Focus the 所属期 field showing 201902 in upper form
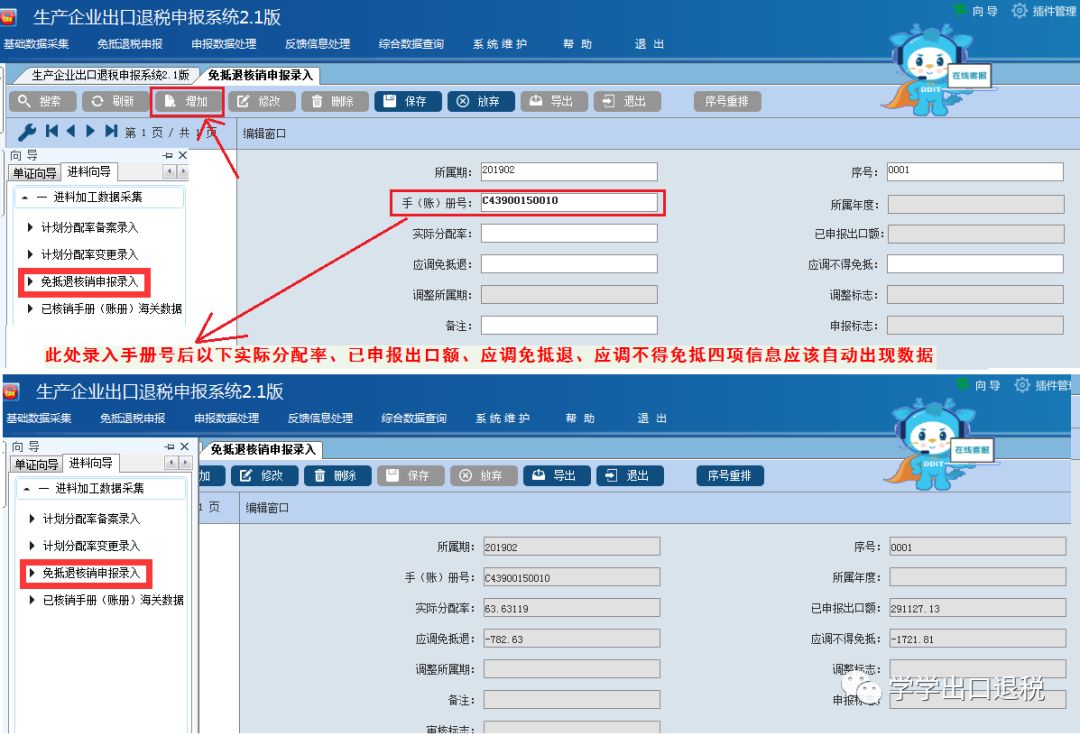 pyautogui.click(x=569, y=171)
